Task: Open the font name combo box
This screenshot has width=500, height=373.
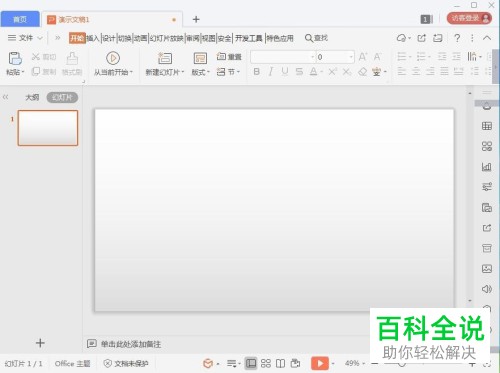Action: (x=283, y=57)
